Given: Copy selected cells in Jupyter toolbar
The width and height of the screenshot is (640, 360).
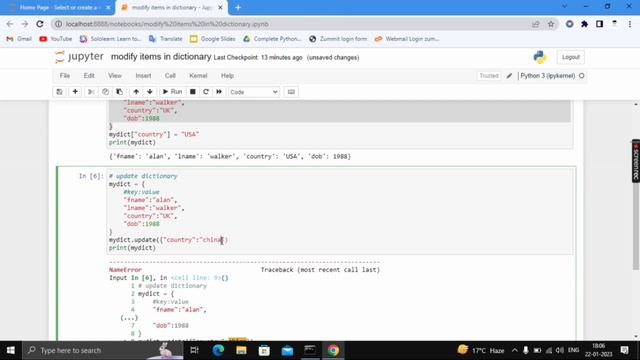Looking at the screenshot, I should (x=105, y=92).
